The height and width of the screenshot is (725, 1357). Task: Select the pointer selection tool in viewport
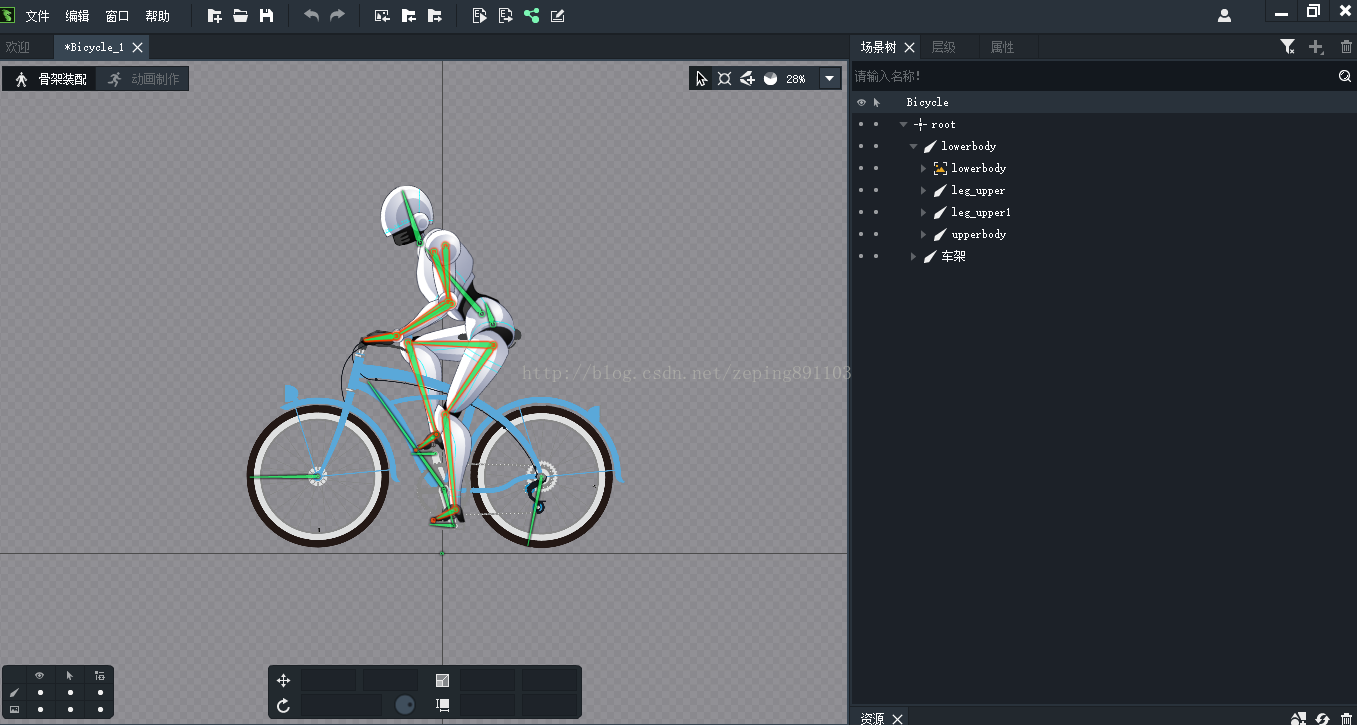click(701, 79)
